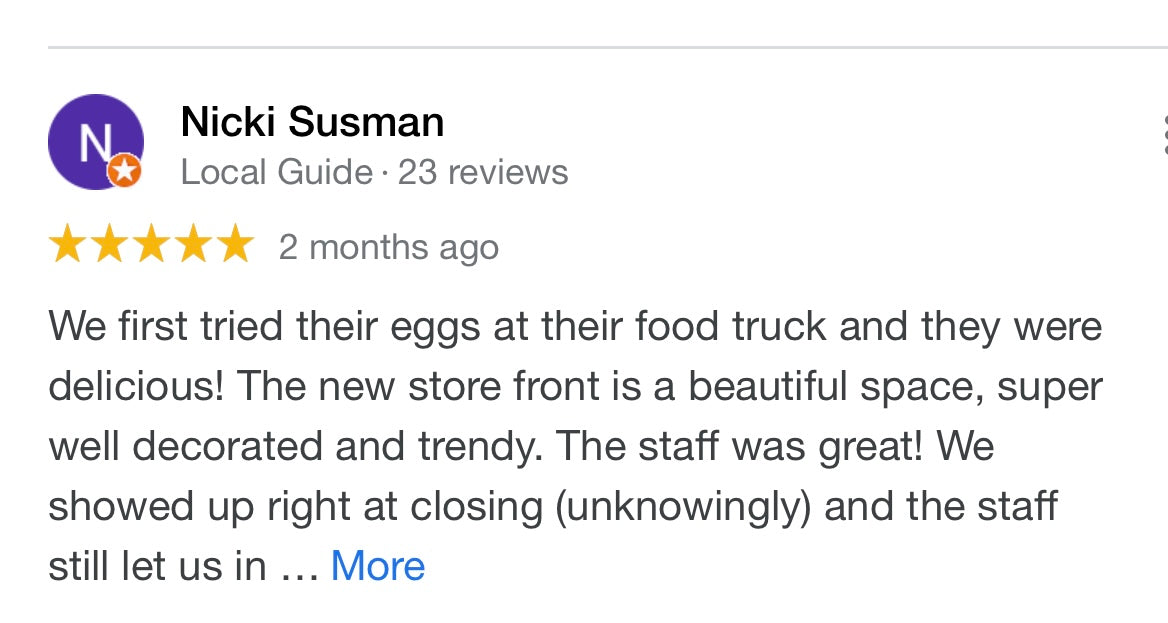
Task: Open Nicki Susman's purple N avatar
Action: (95, 142)
